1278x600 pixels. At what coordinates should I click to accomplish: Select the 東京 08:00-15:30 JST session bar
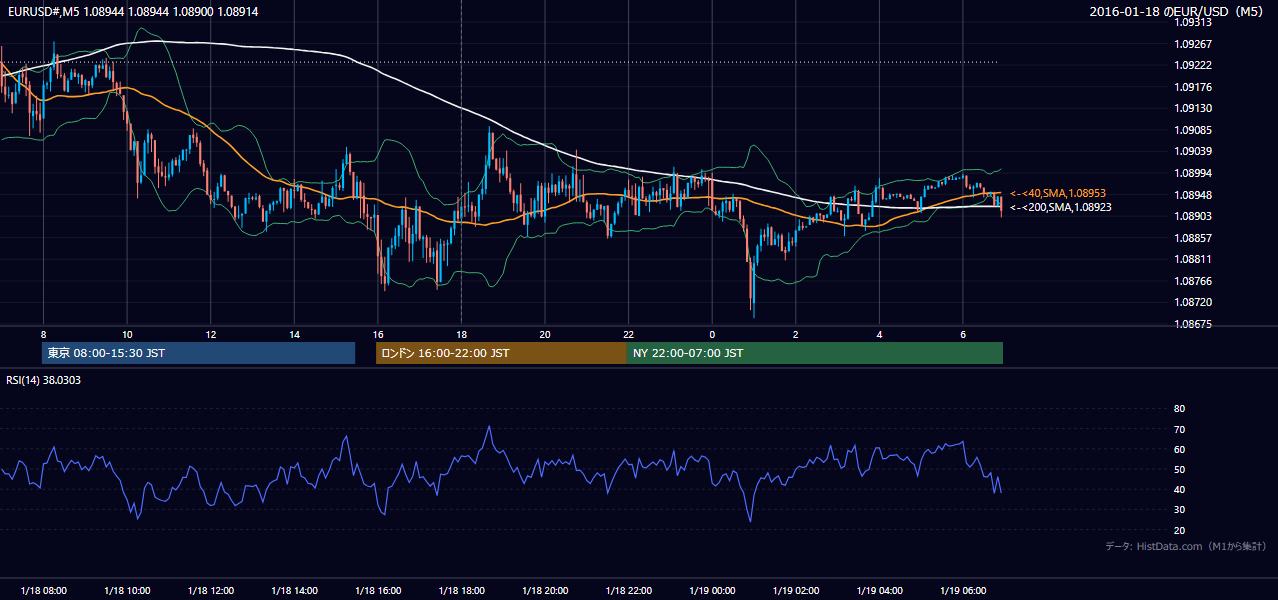pyautogui.click(x=198, y=353)
